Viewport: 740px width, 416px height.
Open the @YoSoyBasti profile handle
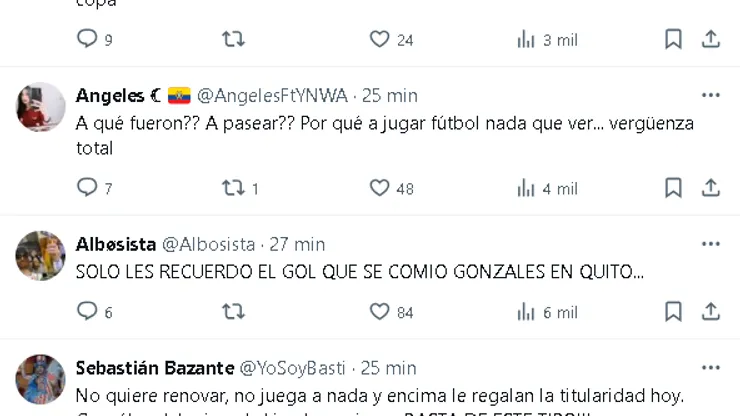click(x=293, y=368)
